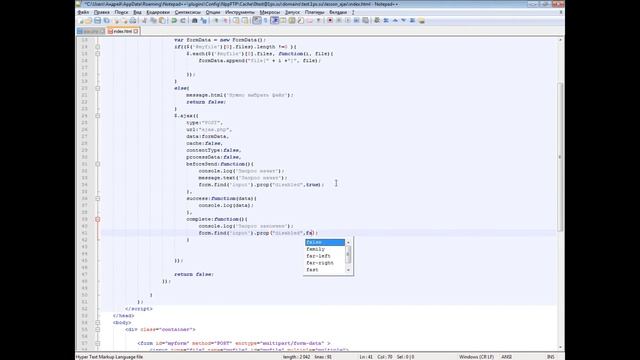This screenshot has height=360, width=640.
Task: Click the Zoom In toolbar icon
Action: pyautogui.click(x=216, y=20)
